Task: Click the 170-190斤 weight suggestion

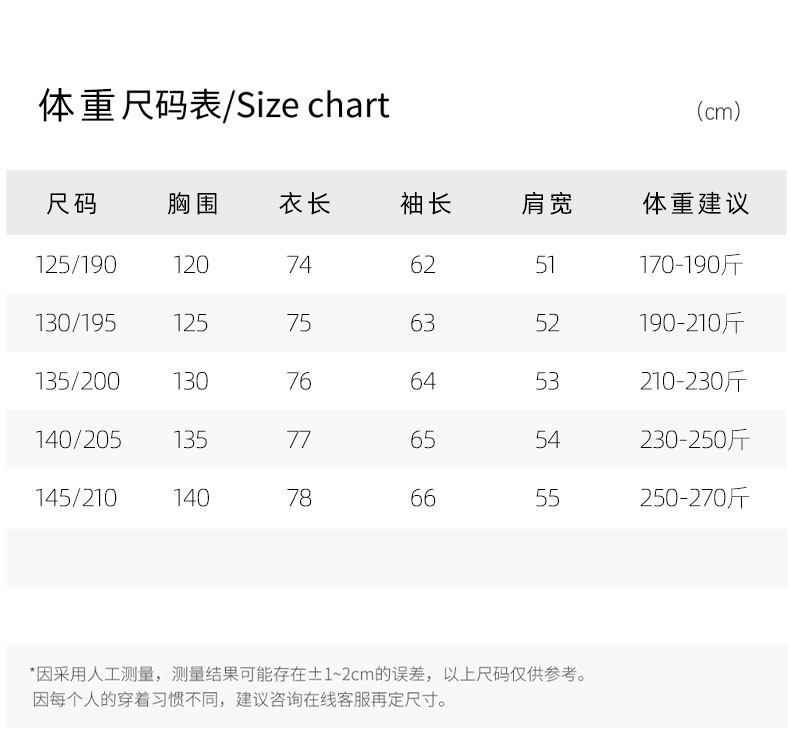Action: tap(692, 265)
